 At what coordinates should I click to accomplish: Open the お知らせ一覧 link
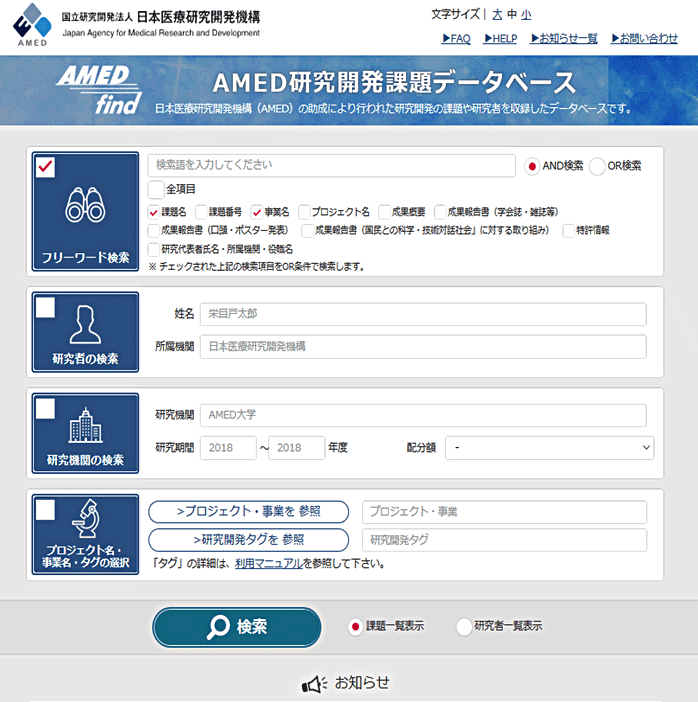tap(564, 39)
